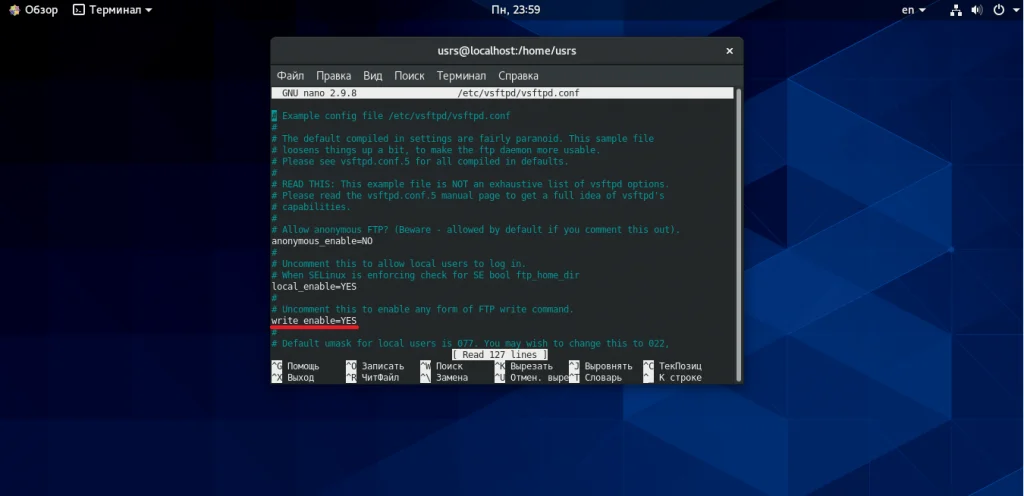Click the local_enable=YES line
This screenshot has width=1024, height=496.
(314, 287)
